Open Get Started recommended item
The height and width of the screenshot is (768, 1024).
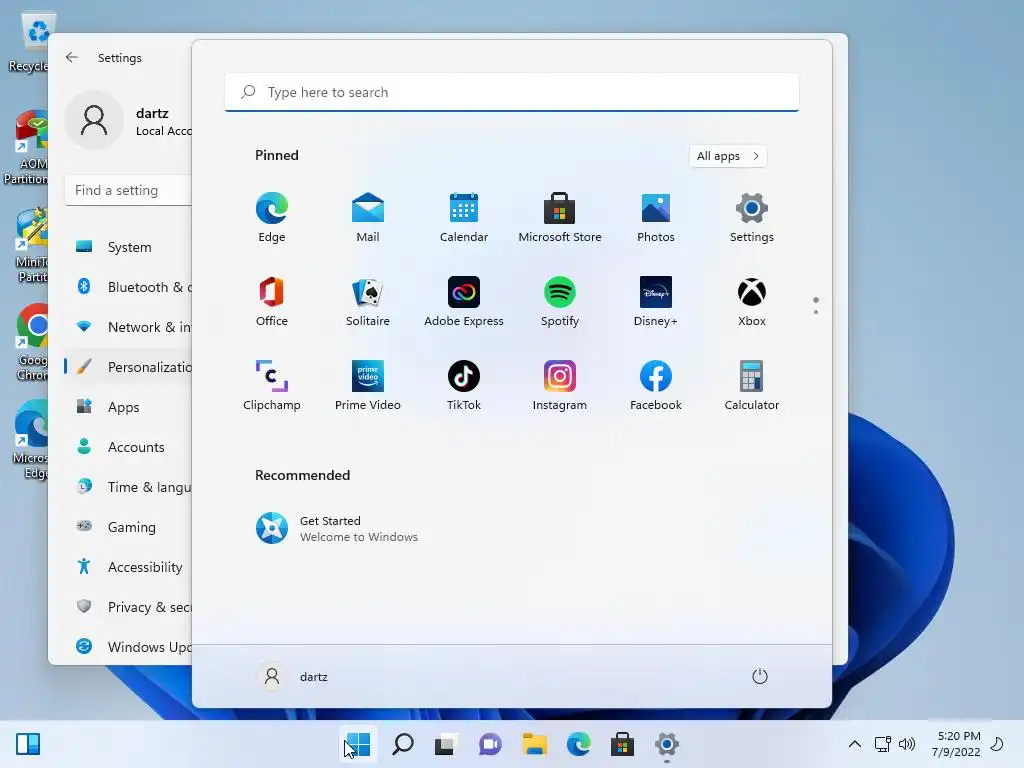click(337, 528)
